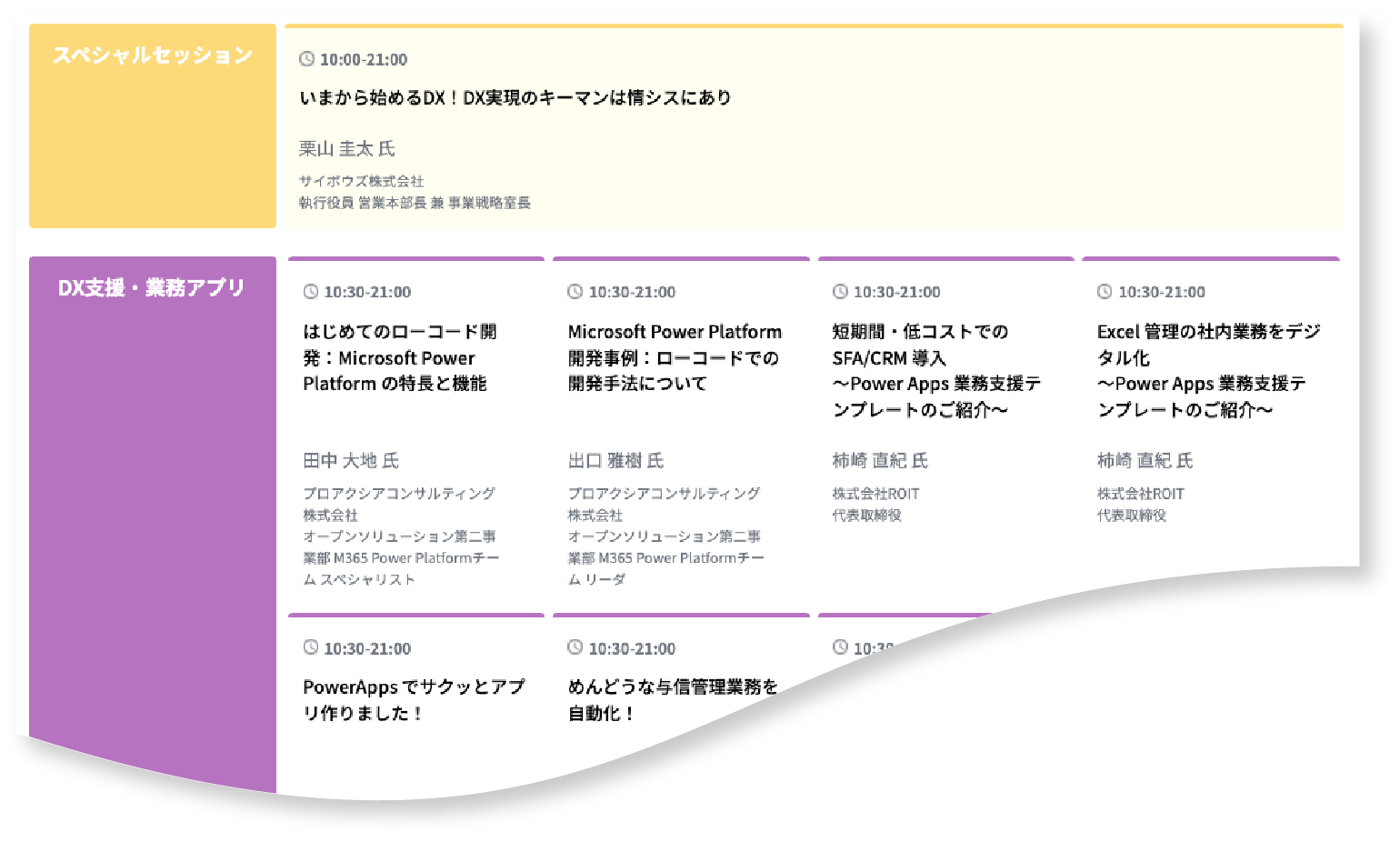This screenshot has width=1400, height=842.
Task: Click clock icon in the partially hidden third-row card
Action: (840, 648)
